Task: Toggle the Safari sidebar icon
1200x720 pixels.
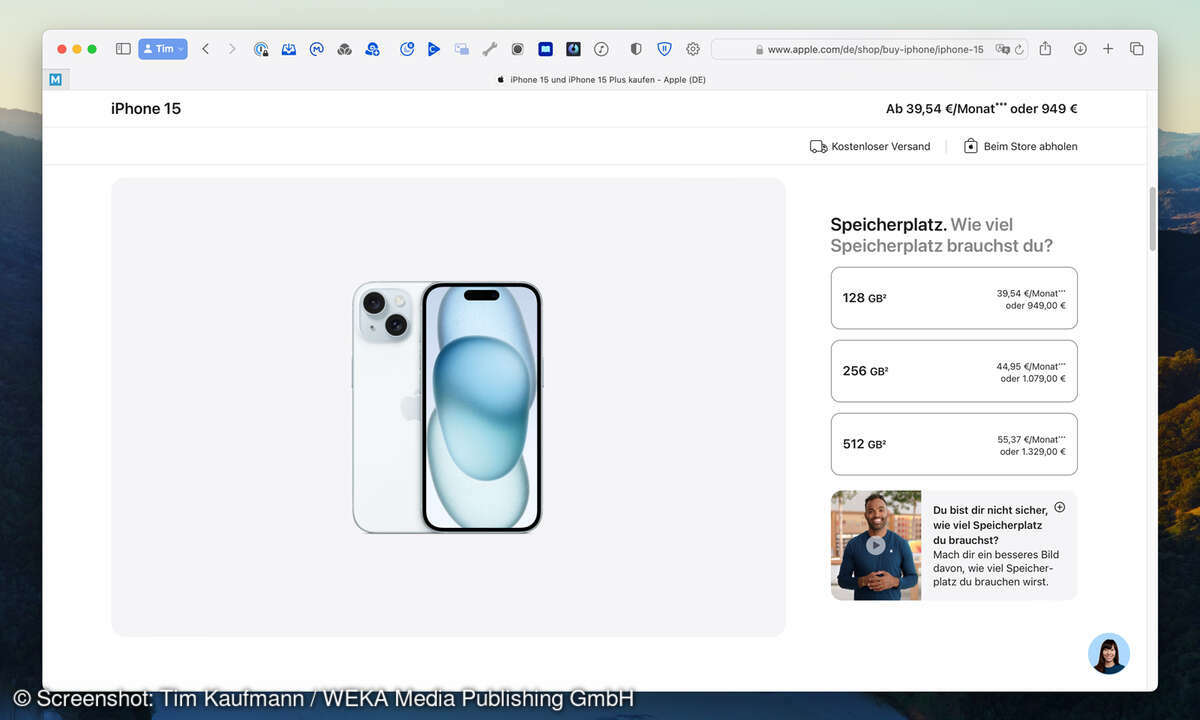Action: tap(123, 49)
